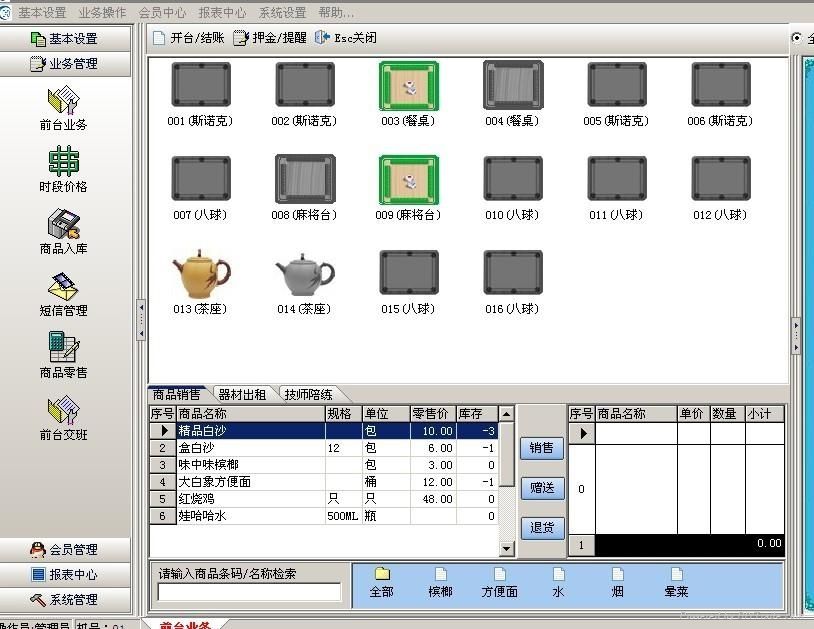
Task: Open the 业务操作 menu
Action: click(102, 13)
